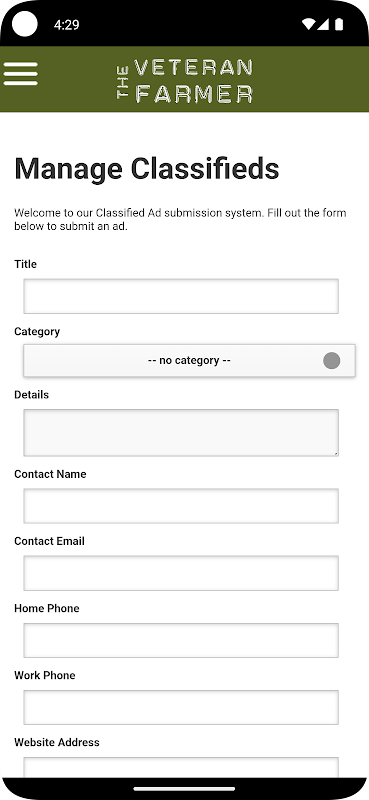Tap the Category field label

pyautogui.click(x=37, y=332)
